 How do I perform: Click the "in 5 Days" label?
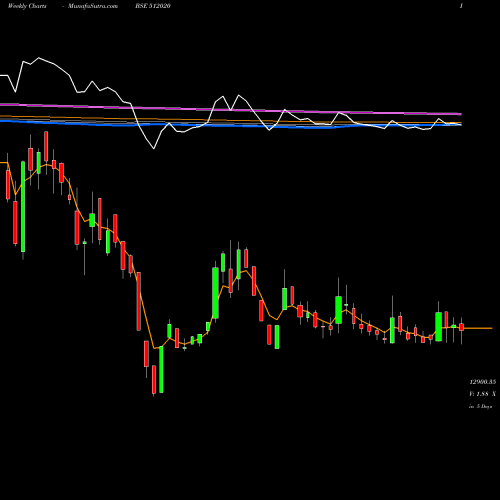480,406
